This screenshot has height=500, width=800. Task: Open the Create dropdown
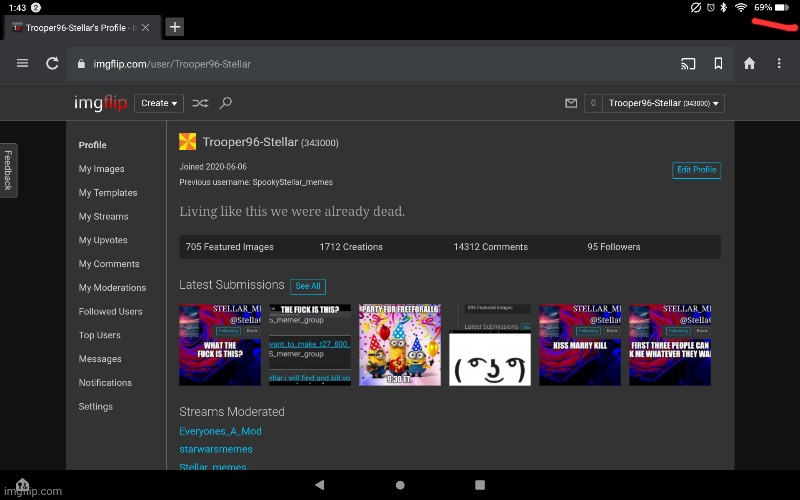(x=159, y=103)
